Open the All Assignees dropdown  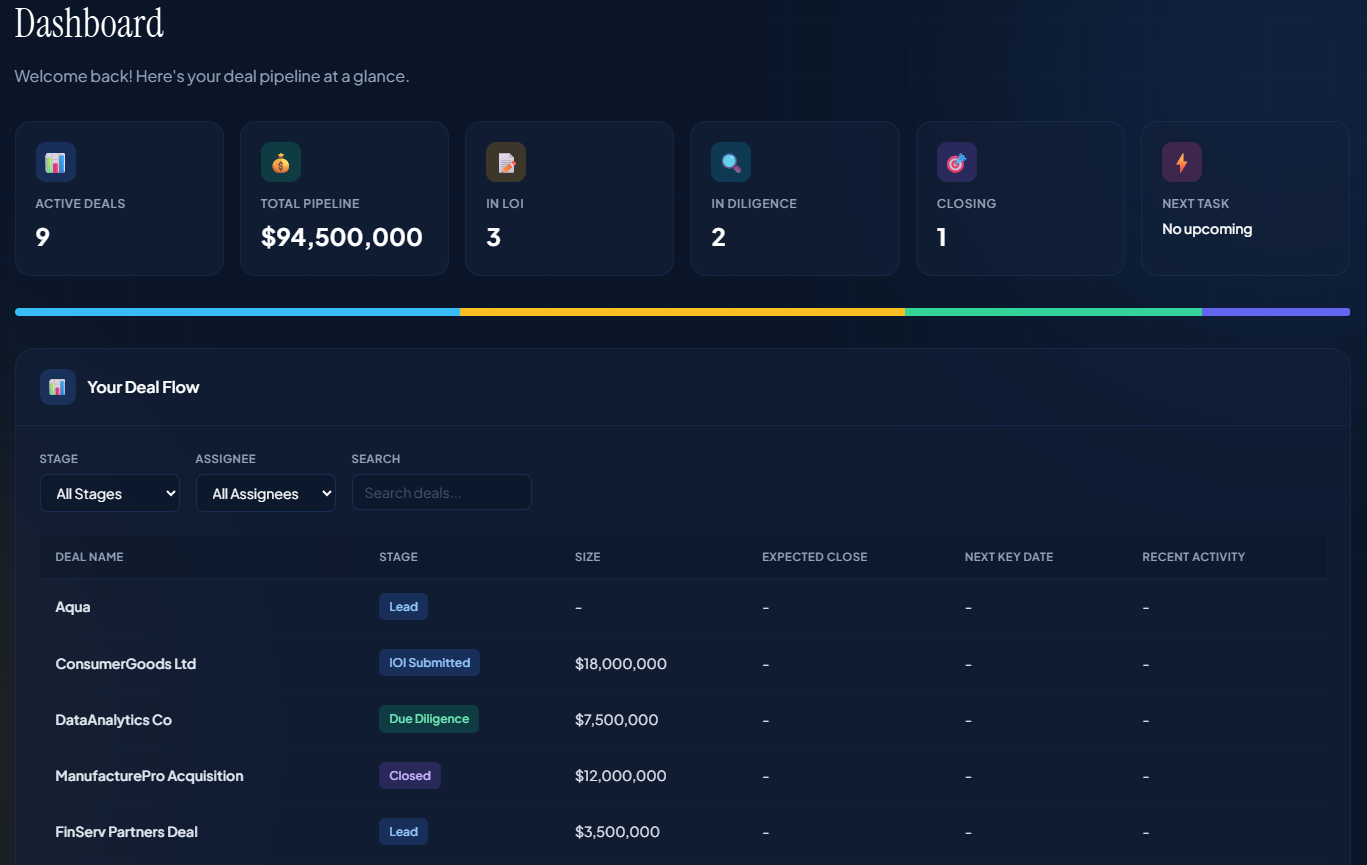click(266, 493)
